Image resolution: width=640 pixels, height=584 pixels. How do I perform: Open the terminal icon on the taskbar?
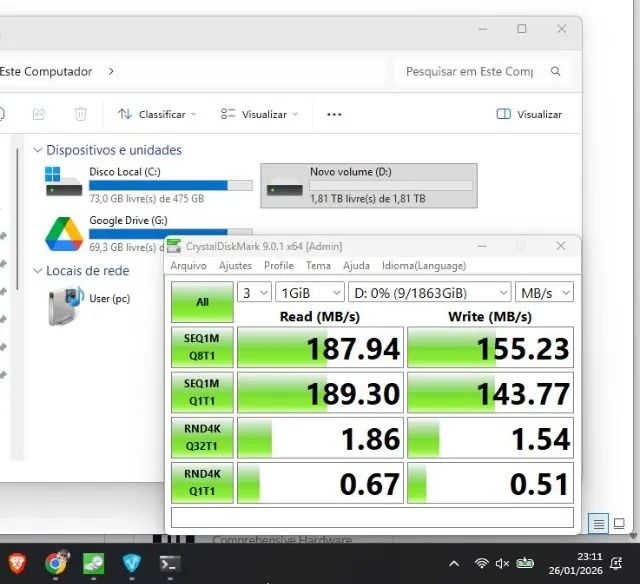coord(169,563)
